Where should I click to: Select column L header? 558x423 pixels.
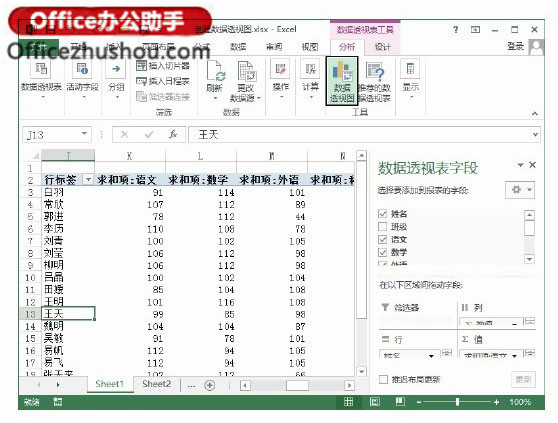point(200,156)
